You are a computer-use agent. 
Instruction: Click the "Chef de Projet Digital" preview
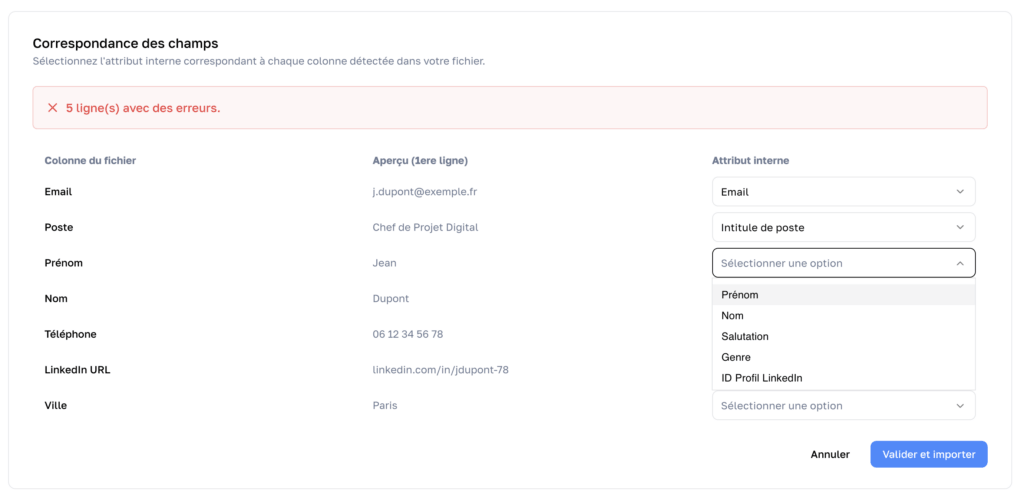click(425, 227)
